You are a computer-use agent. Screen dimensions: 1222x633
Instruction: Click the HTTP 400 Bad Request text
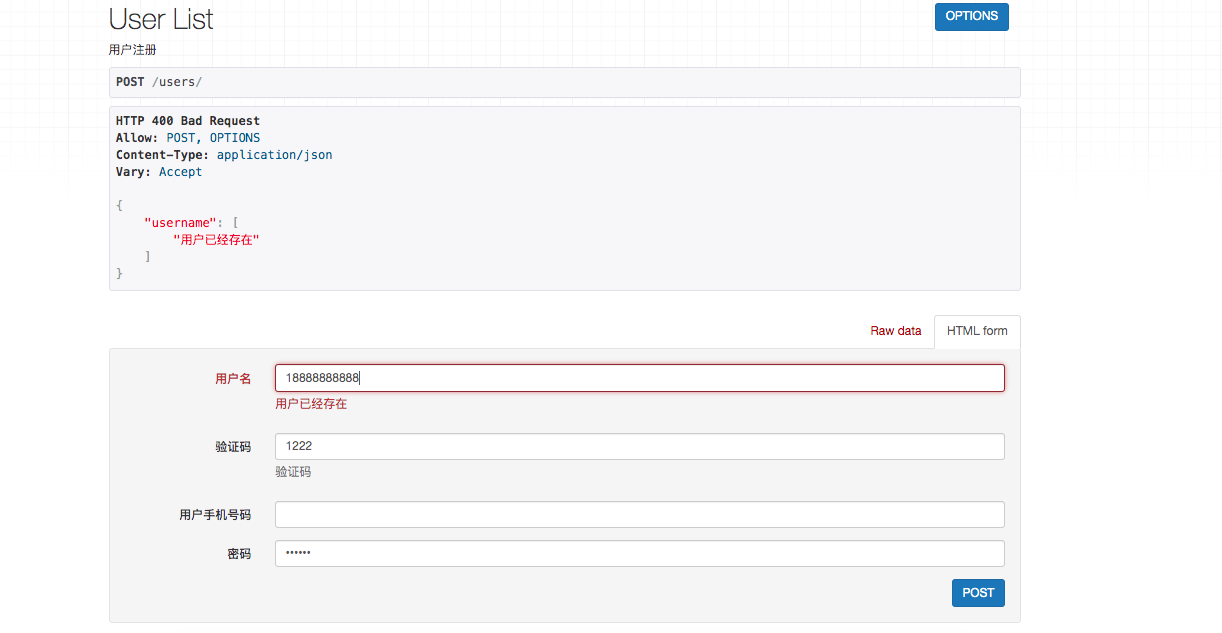pos(188,121)
